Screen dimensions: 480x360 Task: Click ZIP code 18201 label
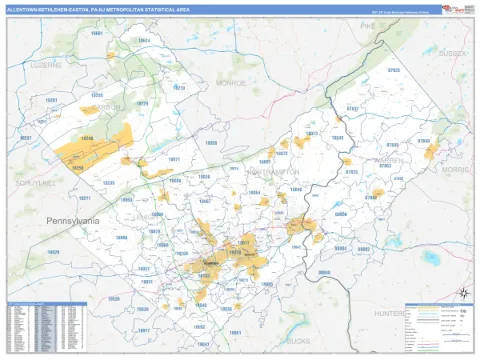tap(51, 100)
